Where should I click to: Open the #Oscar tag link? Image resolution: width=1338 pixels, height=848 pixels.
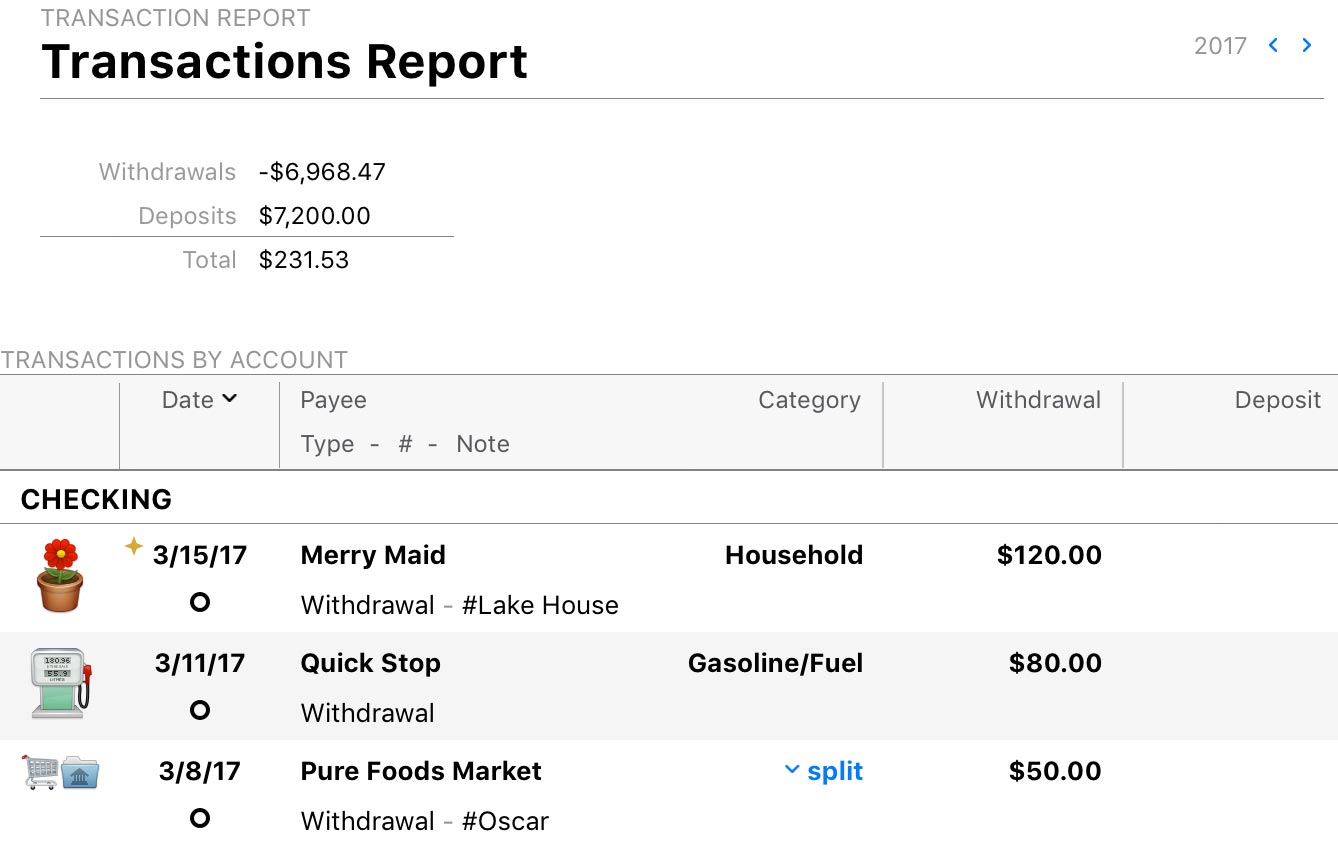[x=505, y=821]
